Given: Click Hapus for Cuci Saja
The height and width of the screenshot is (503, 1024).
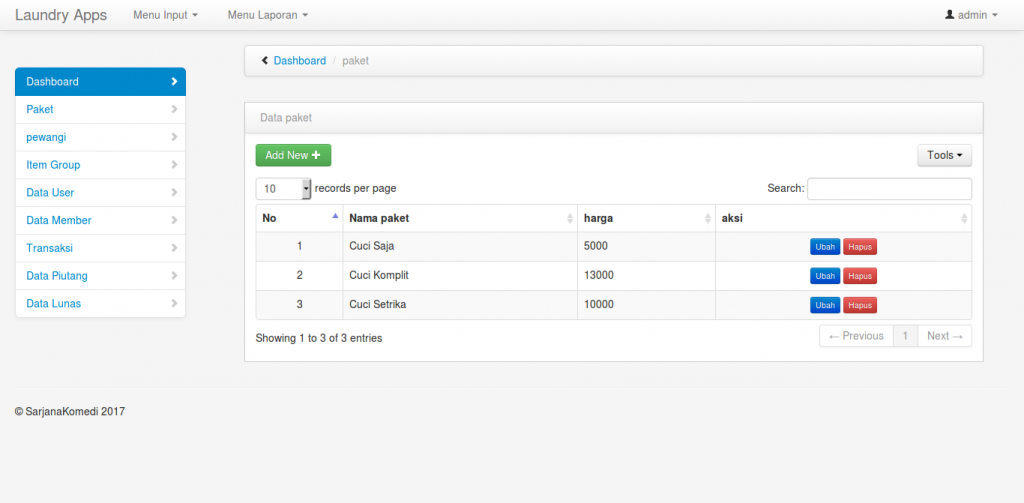Looking at the screenshot, I should point(860,247).
